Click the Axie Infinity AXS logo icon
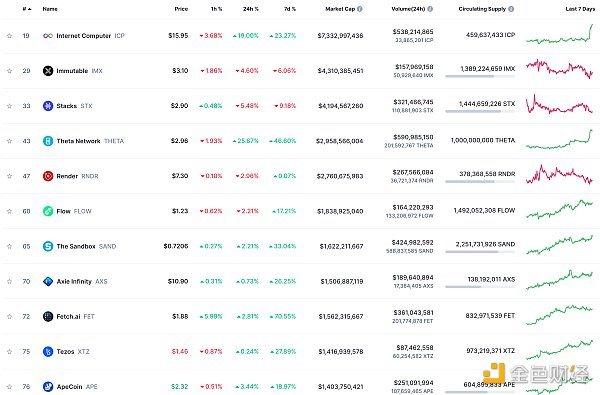The image size is (600, 395). (48, 281)
